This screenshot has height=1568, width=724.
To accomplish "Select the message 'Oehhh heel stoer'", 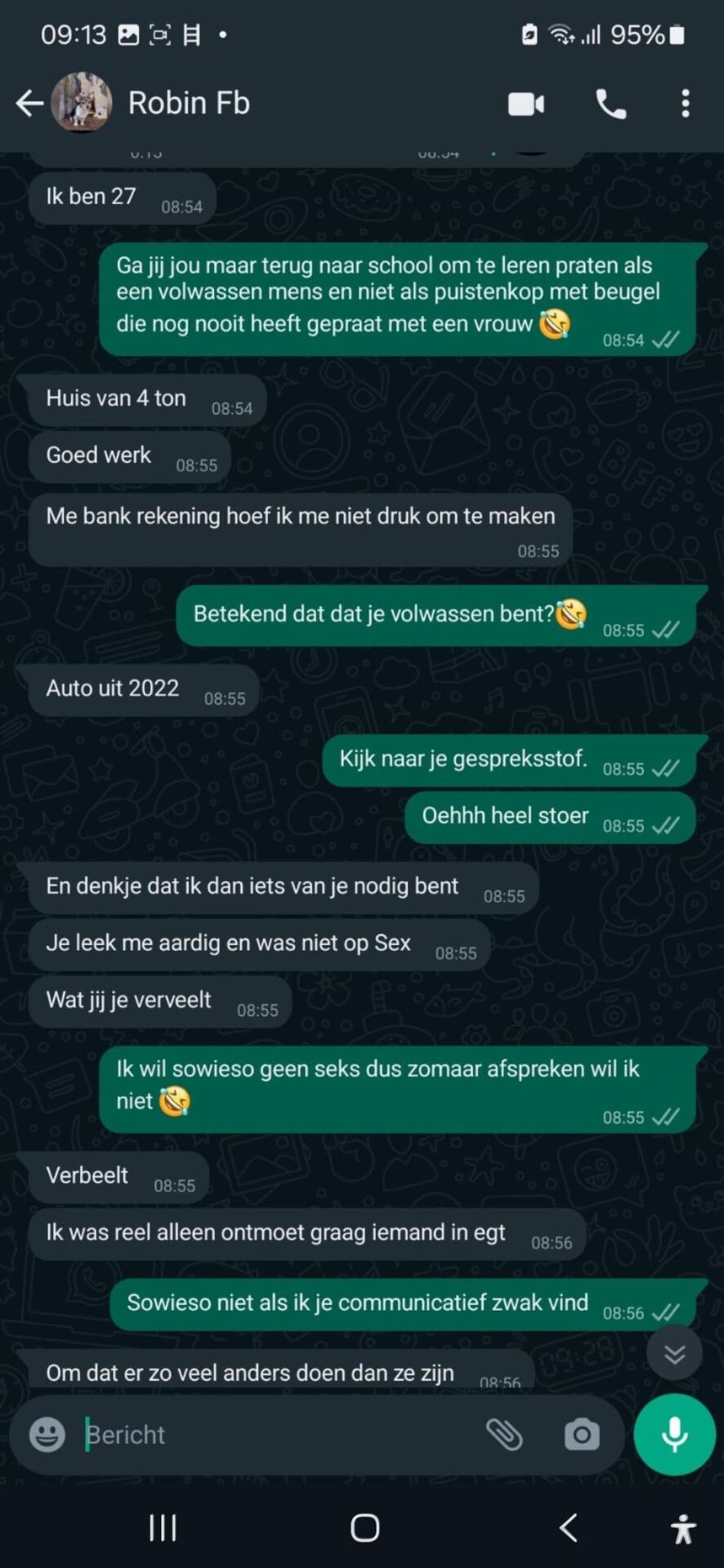I will coord(550,817).
